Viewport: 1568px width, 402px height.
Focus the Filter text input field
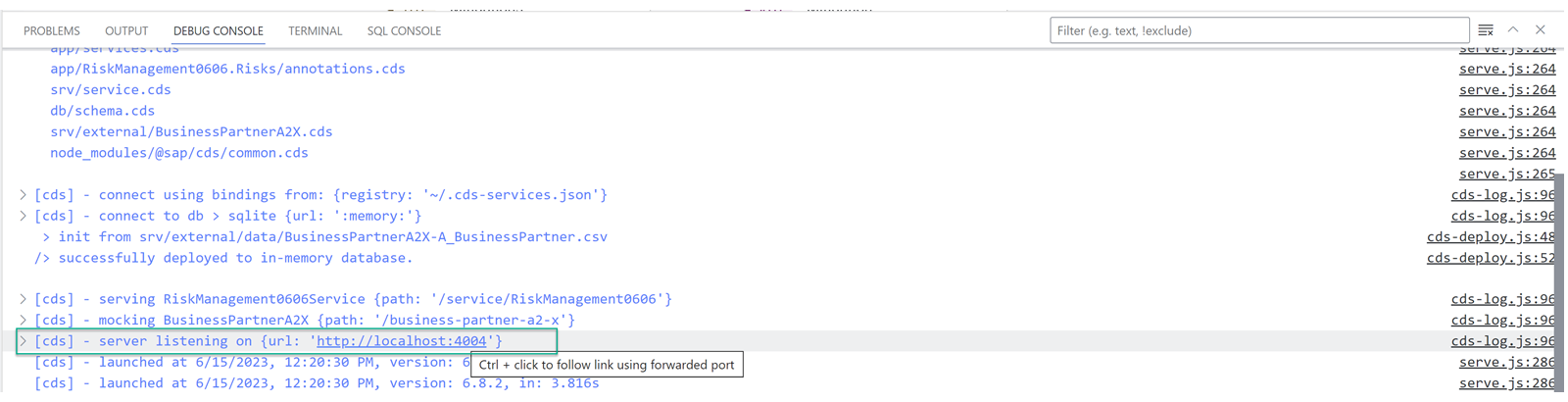pyautogui.click(x=1259, y=30)
